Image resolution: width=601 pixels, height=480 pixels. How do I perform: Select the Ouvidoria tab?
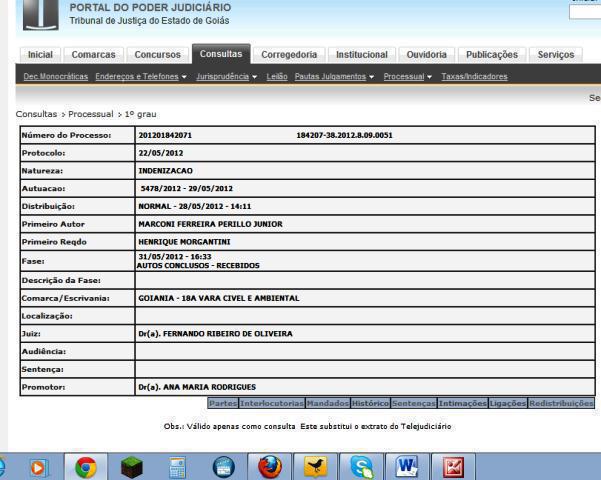[x=428, y=55]
